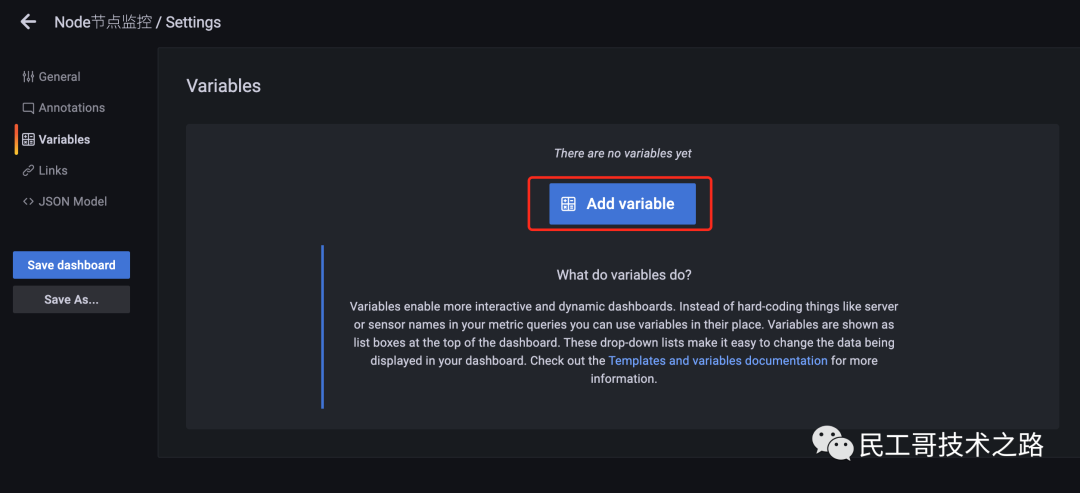Select the Variables settings section
The image size is (1080, 493).
56,139
